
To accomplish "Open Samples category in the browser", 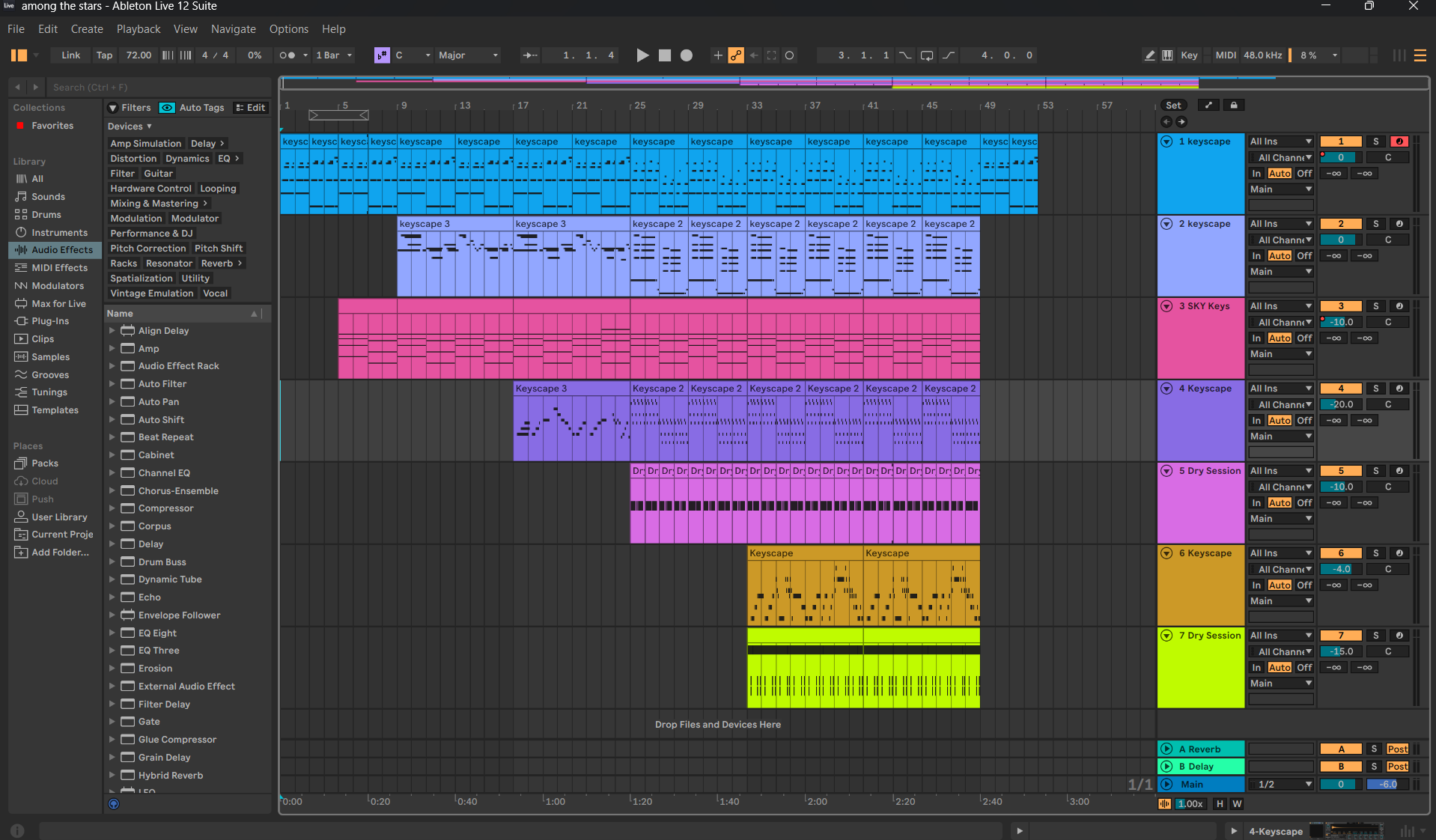I will click(x=50, y=357).
